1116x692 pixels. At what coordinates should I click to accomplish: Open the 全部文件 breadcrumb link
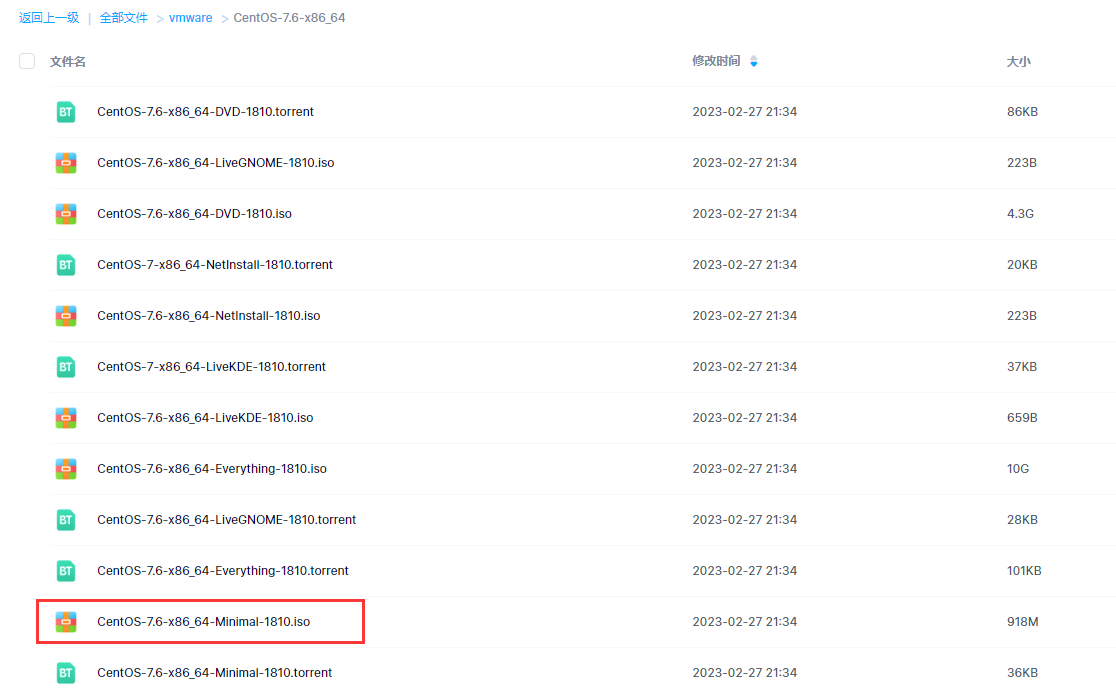coord(124,18)
